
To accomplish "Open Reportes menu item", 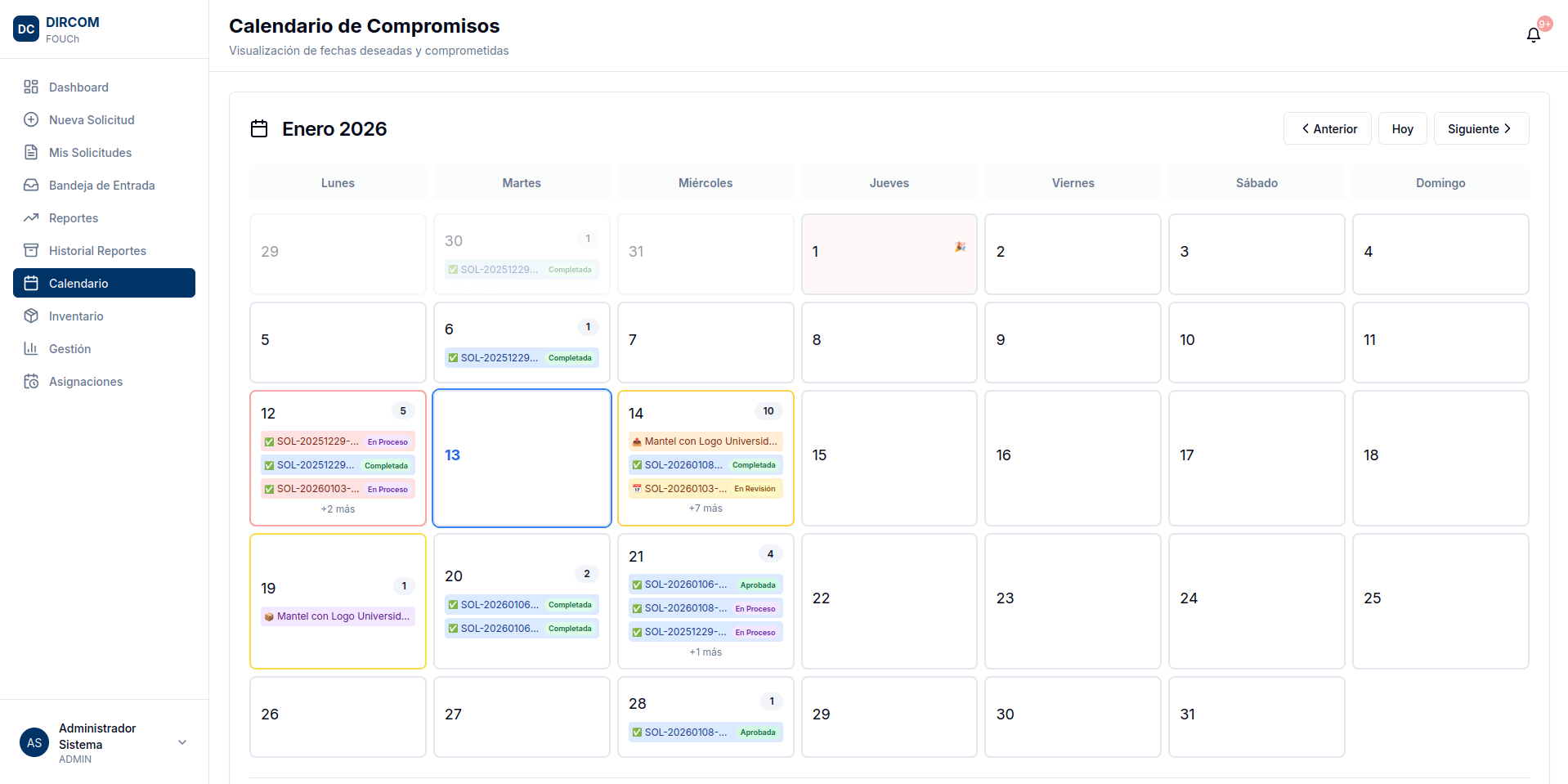I will [x=104, y=217].
